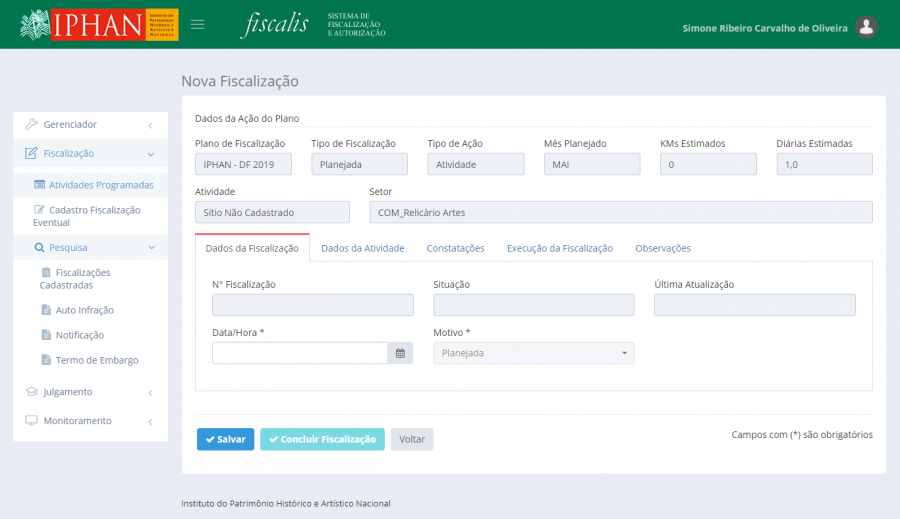Expand the Monitoramento sidebar section

pos(90,421)
